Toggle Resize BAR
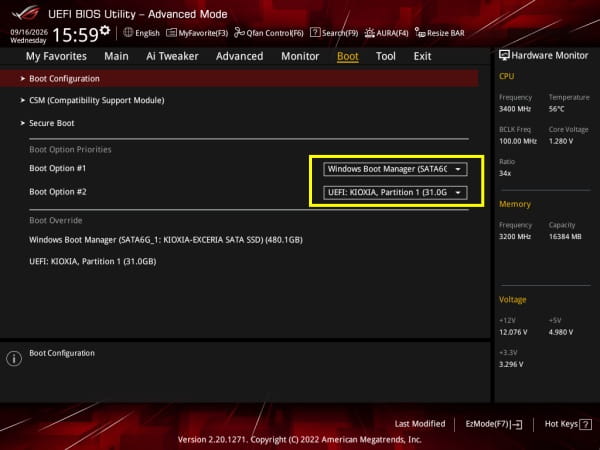Image resolution: width=600 pixels, height=450 pixels. coord(440,33)
